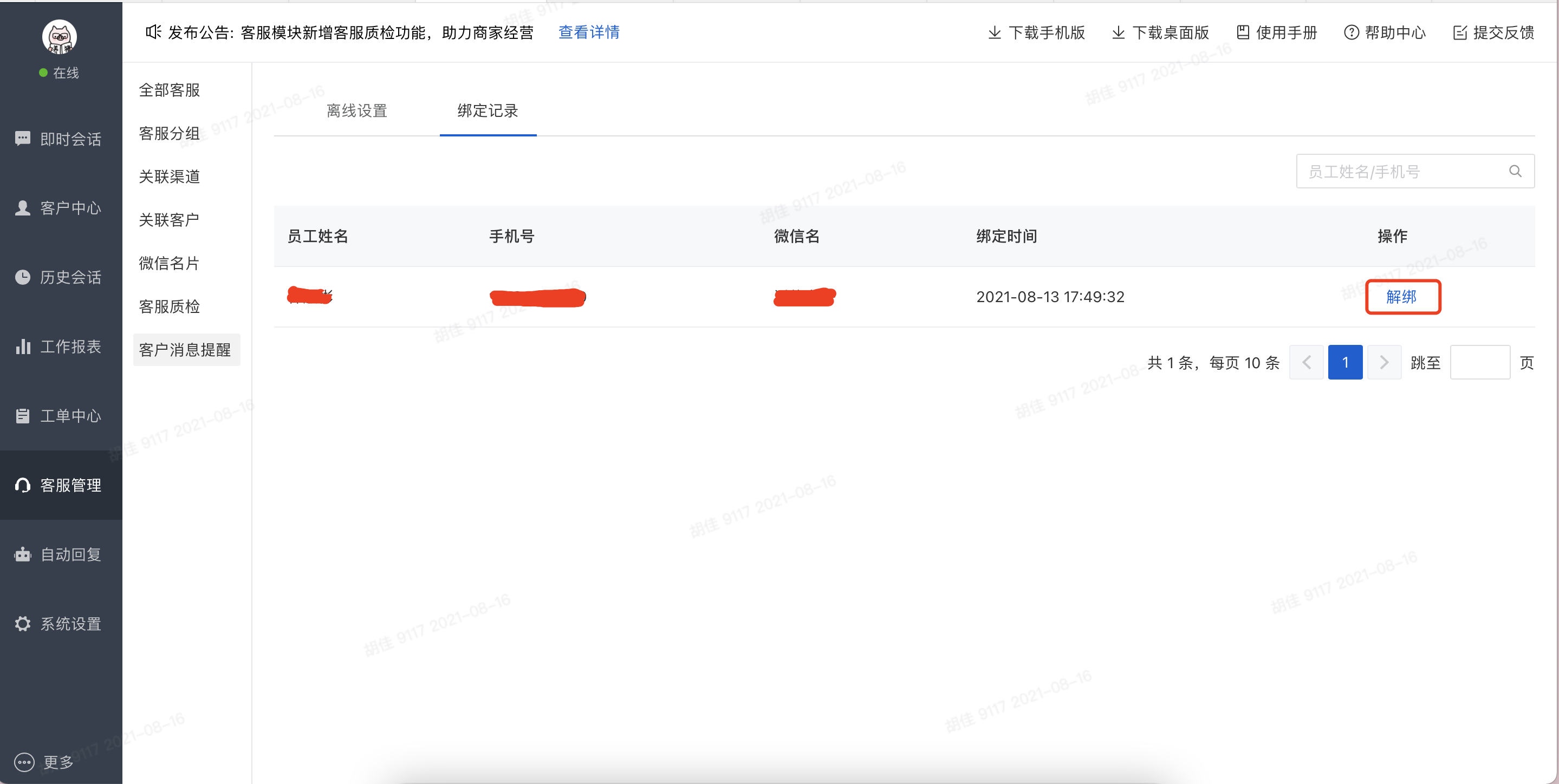
Task: Open 工作报表 bar chart icon
Action: (x=22, y=347)
